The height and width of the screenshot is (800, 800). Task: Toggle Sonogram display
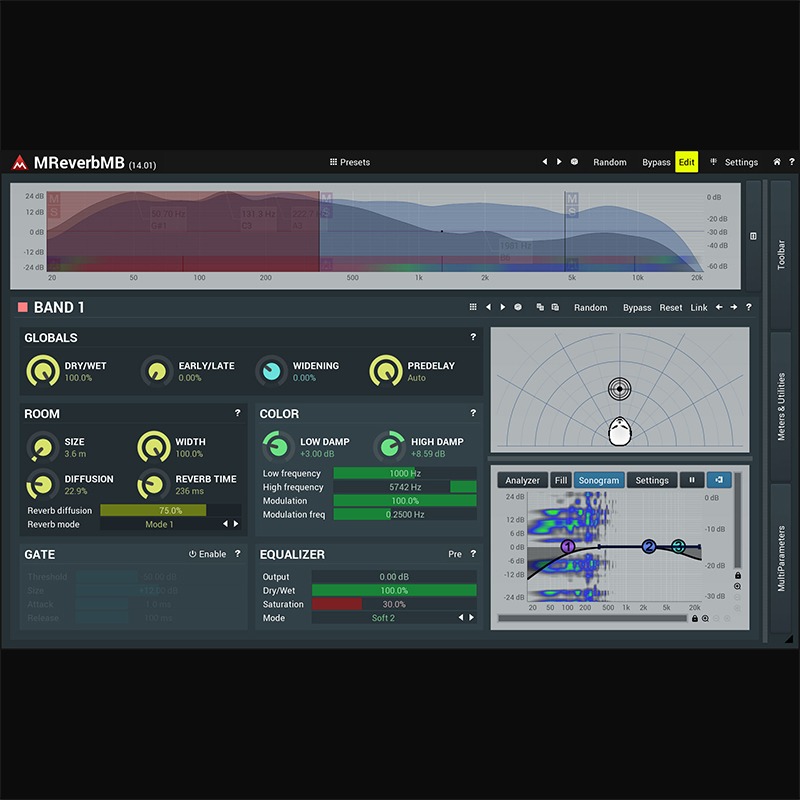pyautogui.click(x=599, y=480)
